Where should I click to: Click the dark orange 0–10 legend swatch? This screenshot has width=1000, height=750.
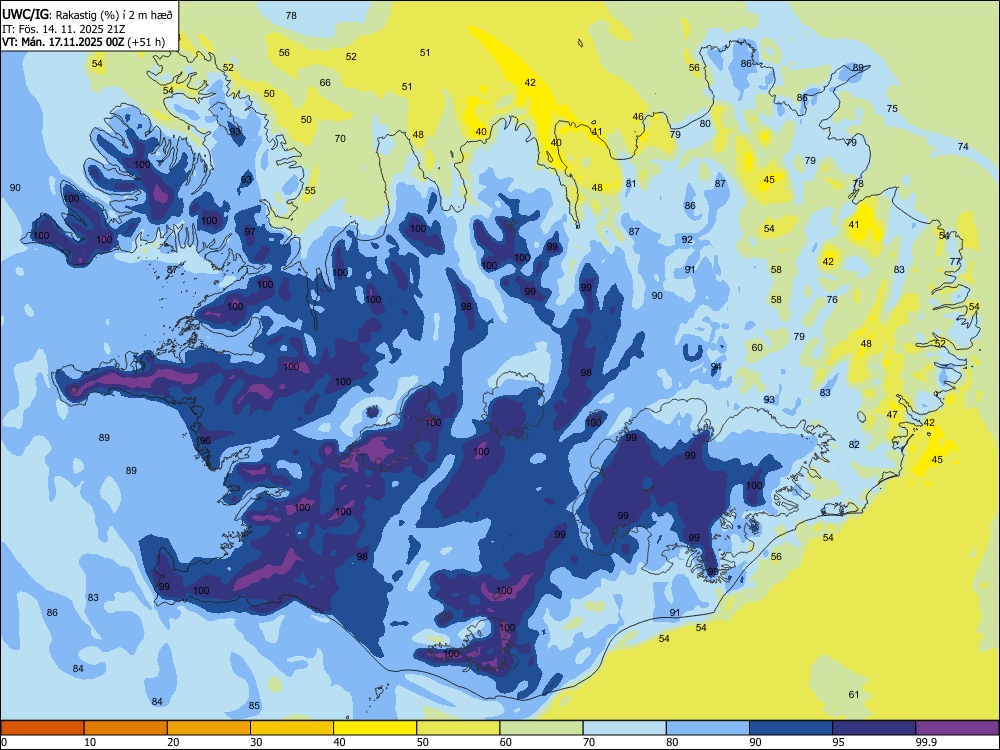42,728
